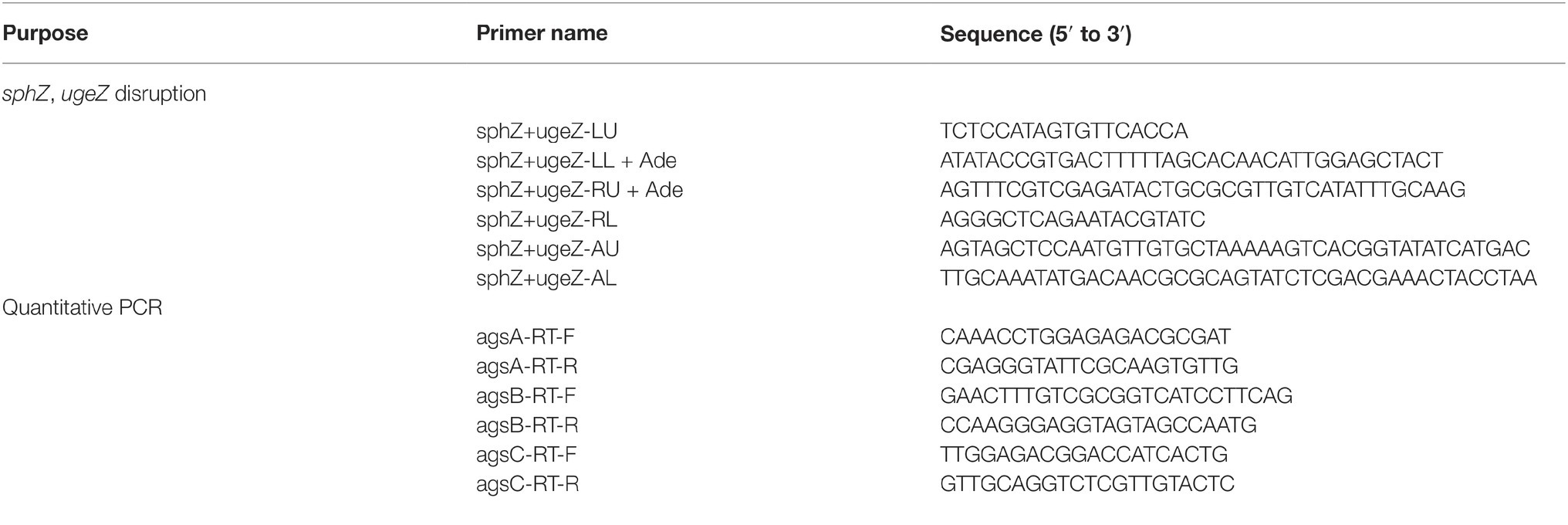Image resolution: width=1568 pixels, height=525 pixels.
Task: Click the Primer name column header
Action: [x=542, y=33]
